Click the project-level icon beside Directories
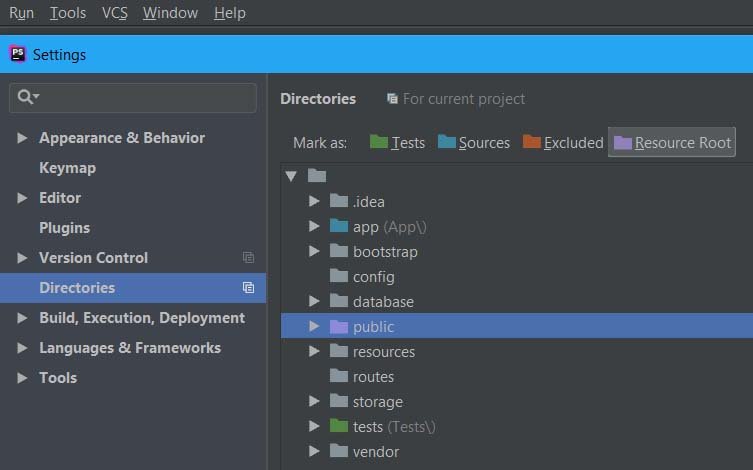The width and height of the screenshot is (753, 470). coord(248,288)
